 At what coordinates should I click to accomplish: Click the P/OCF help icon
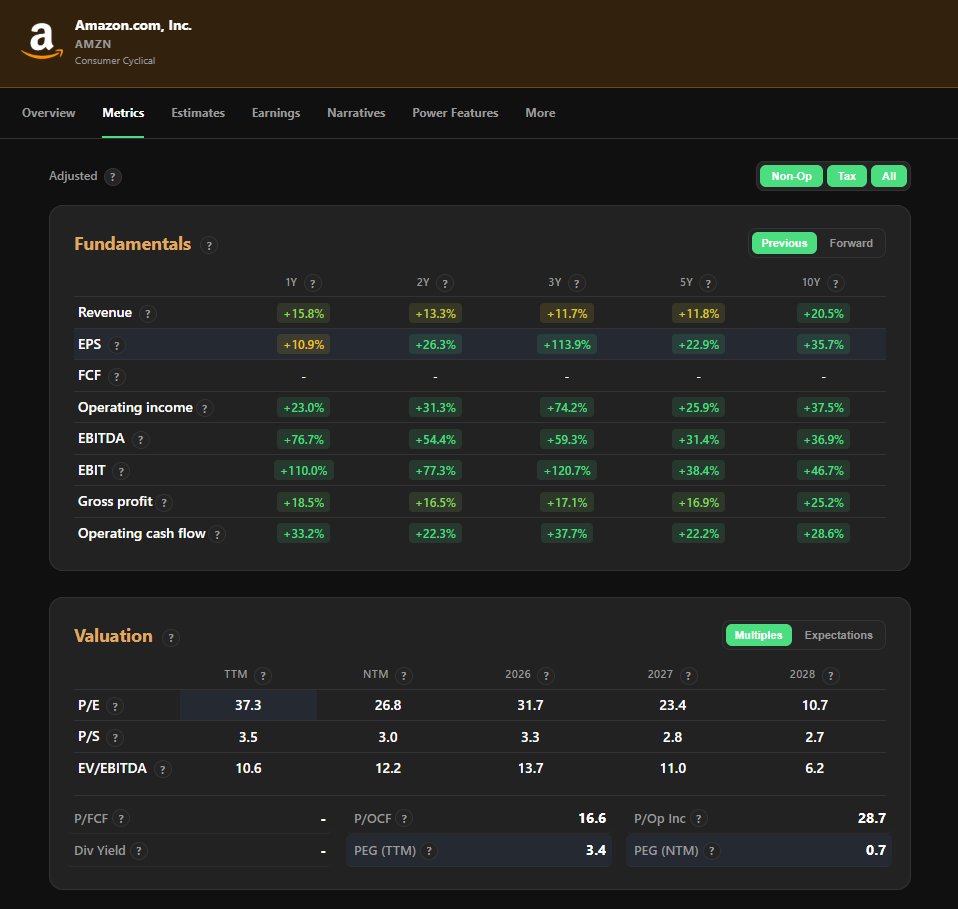point(404,819)
